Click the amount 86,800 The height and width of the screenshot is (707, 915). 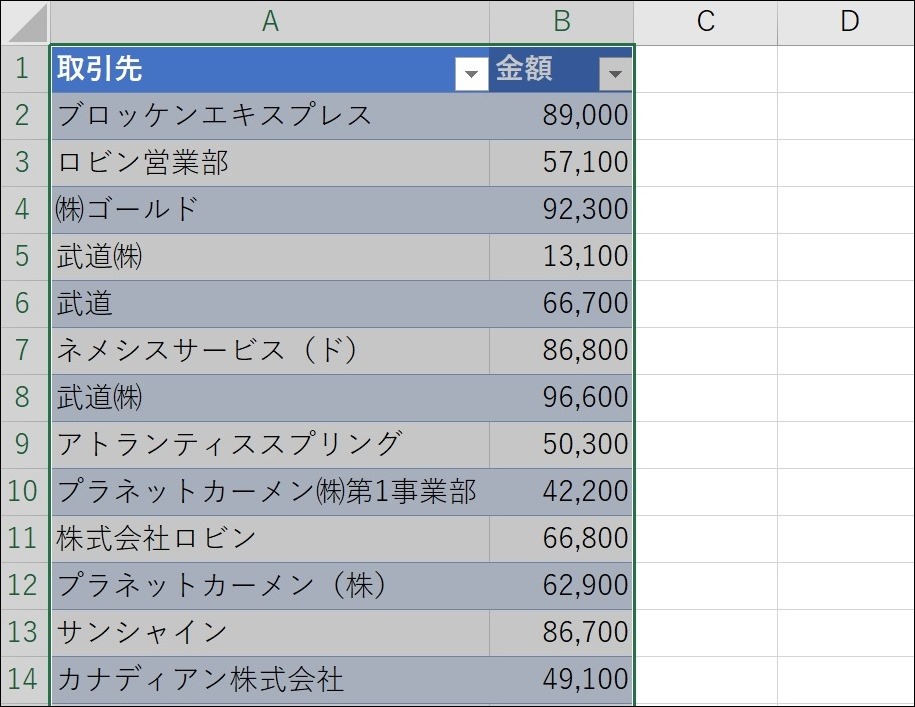click(x=561, y=351)
